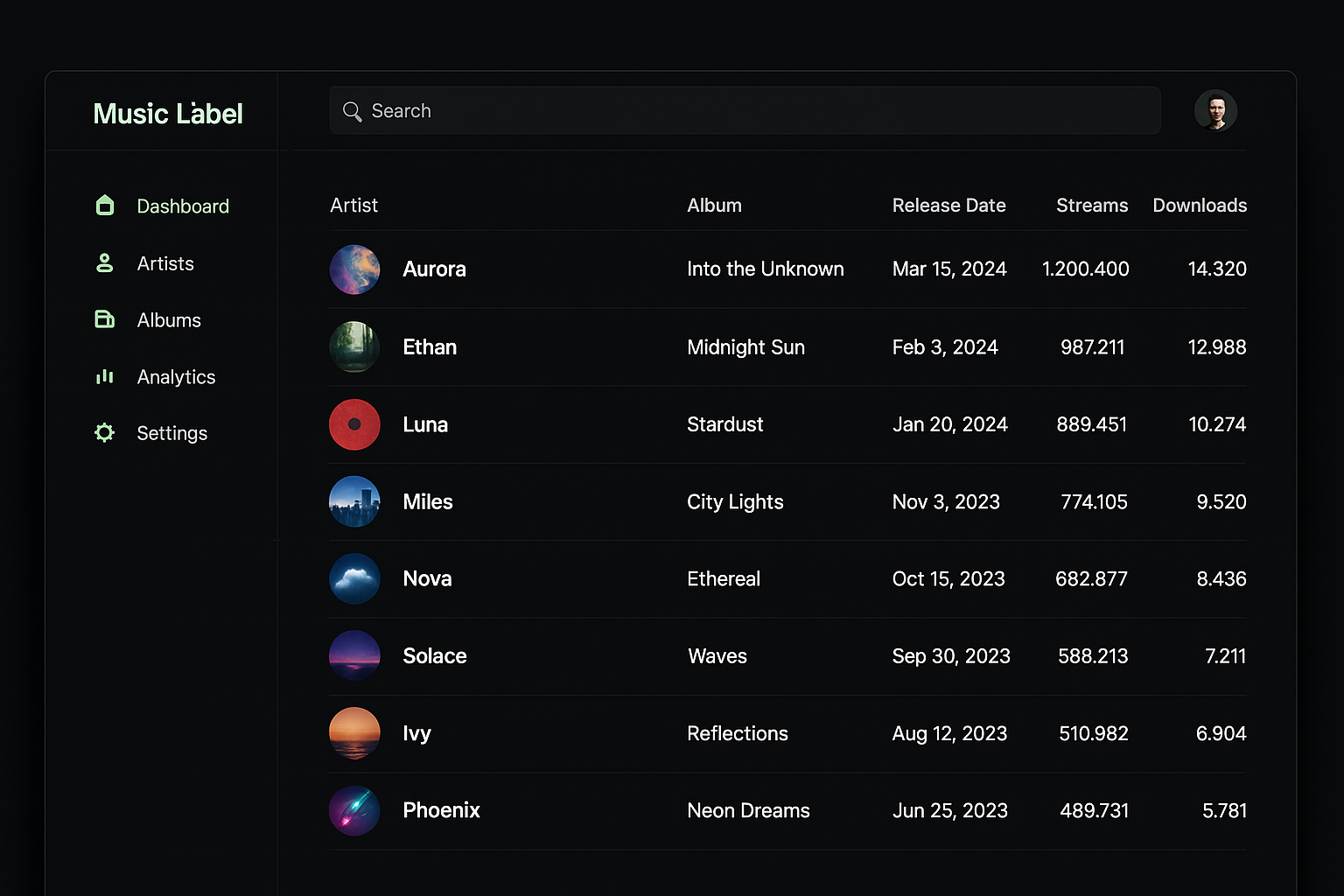1344x896 pixels.
Task: Open the user profile avatar
Action: click(1215, 111)
